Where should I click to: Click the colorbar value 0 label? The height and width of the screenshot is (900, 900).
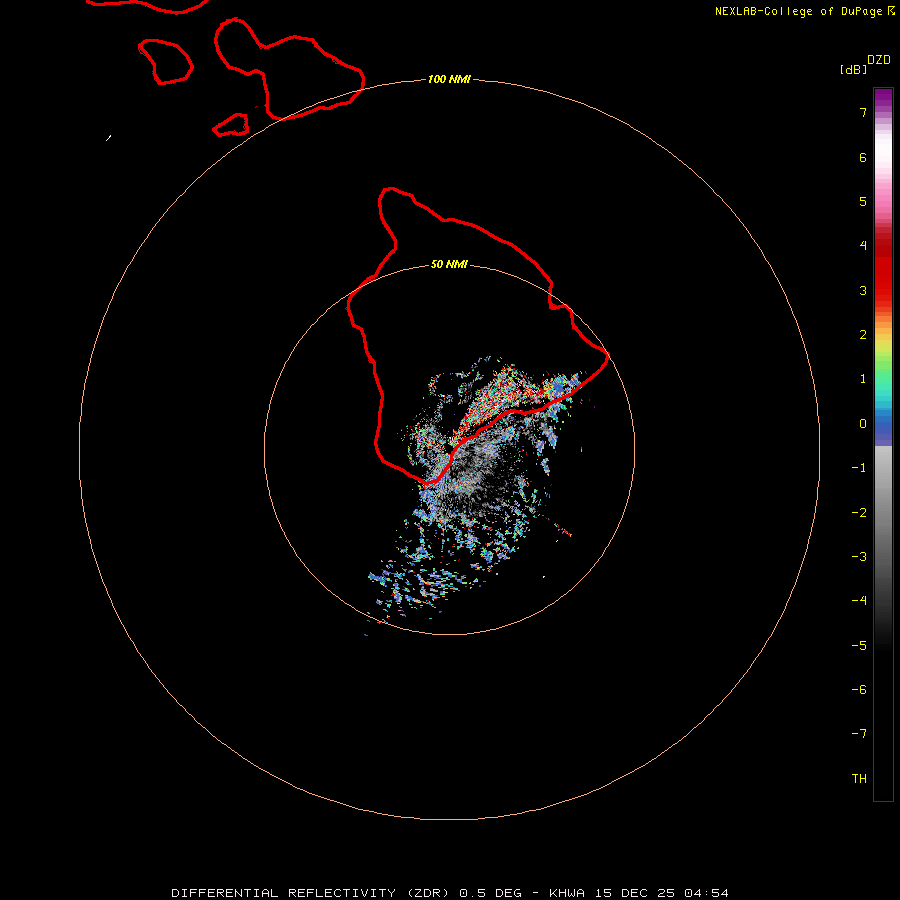pyautogui.click(x=863, y=424)
